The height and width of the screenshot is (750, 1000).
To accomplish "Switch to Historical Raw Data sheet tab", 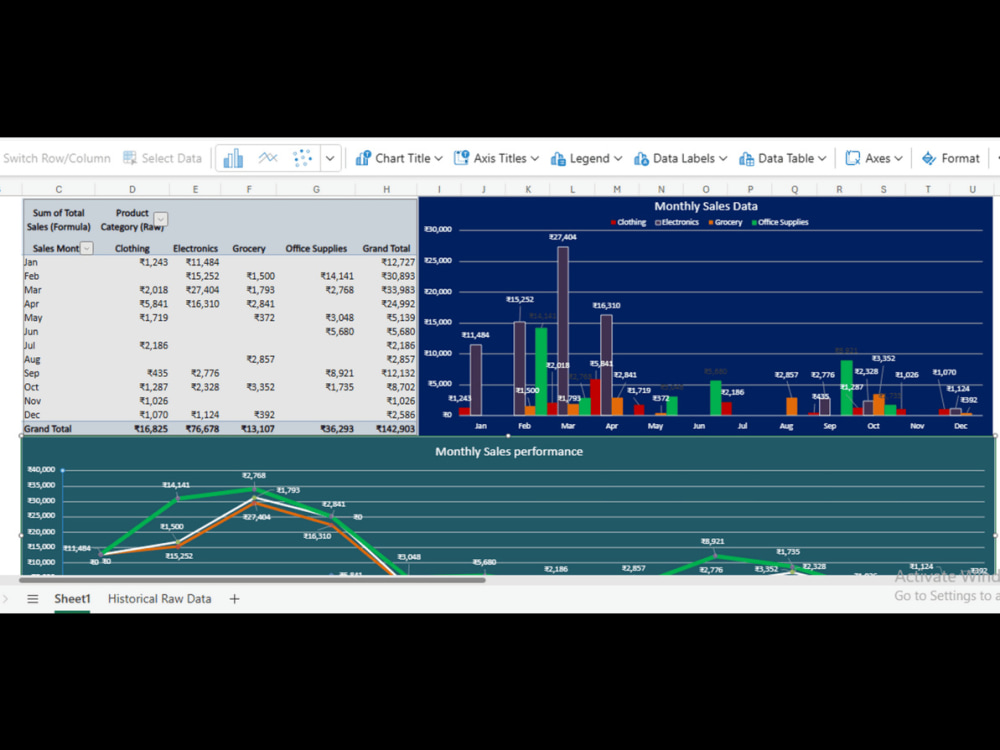I will [x=159, y=598].
